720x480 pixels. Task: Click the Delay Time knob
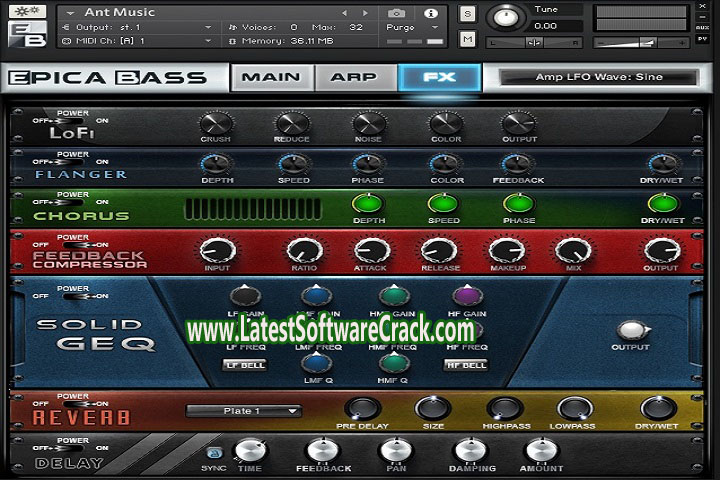pos(250,452)
